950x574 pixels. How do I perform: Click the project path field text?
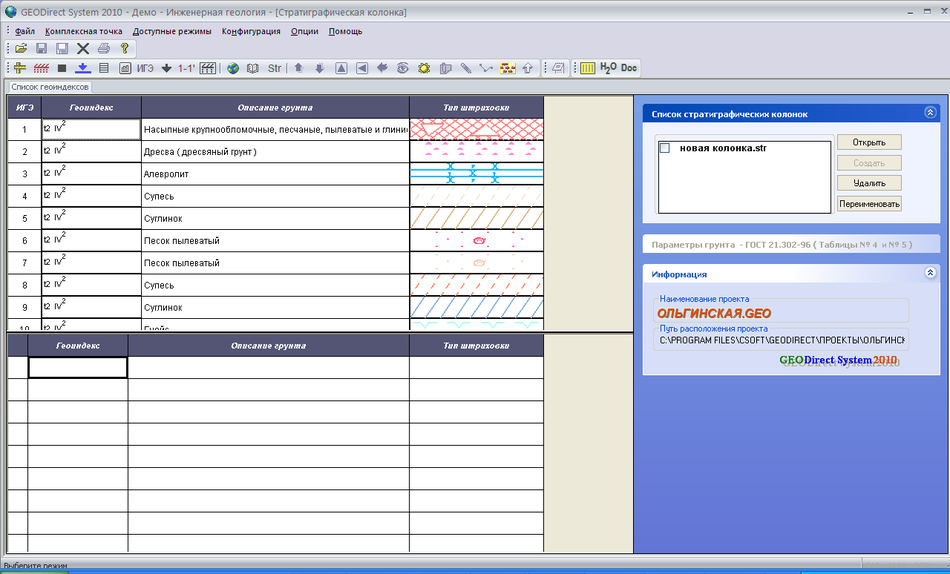(782, 341)
